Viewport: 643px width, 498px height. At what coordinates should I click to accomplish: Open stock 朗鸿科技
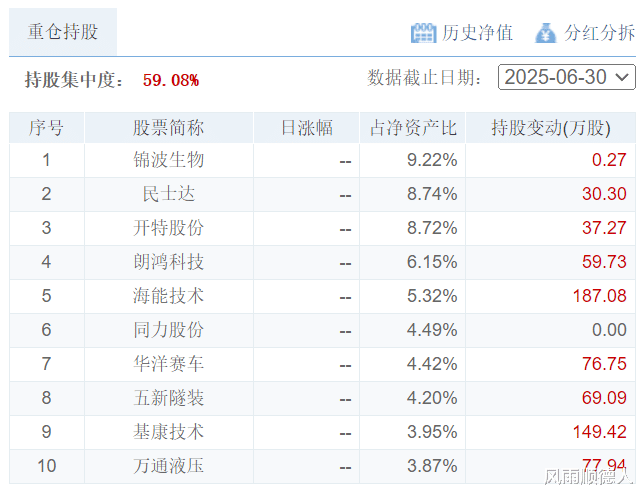pos(169,262)
